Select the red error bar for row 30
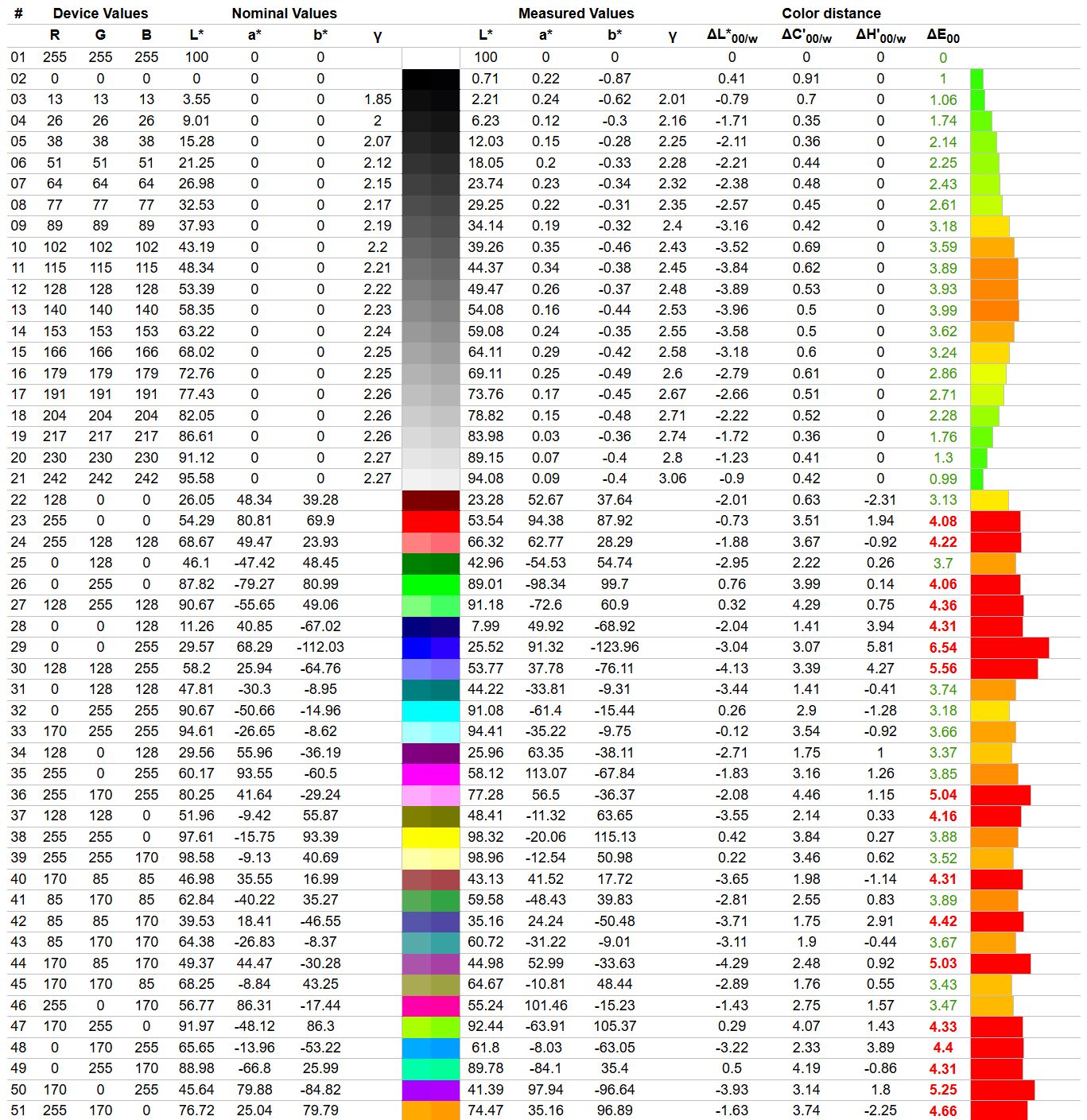The width and height of the screenshot is (1087, 1120). click(1004, 669)
